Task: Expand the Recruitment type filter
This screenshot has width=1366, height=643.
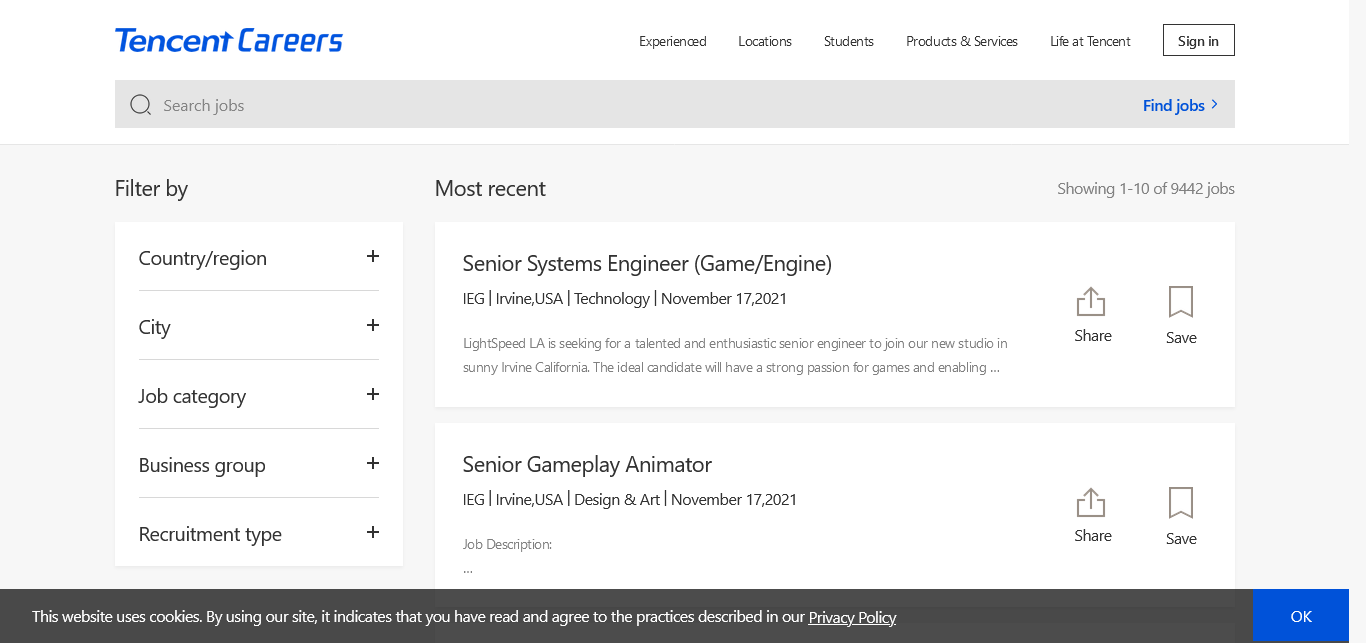Action: click(372, 533)
